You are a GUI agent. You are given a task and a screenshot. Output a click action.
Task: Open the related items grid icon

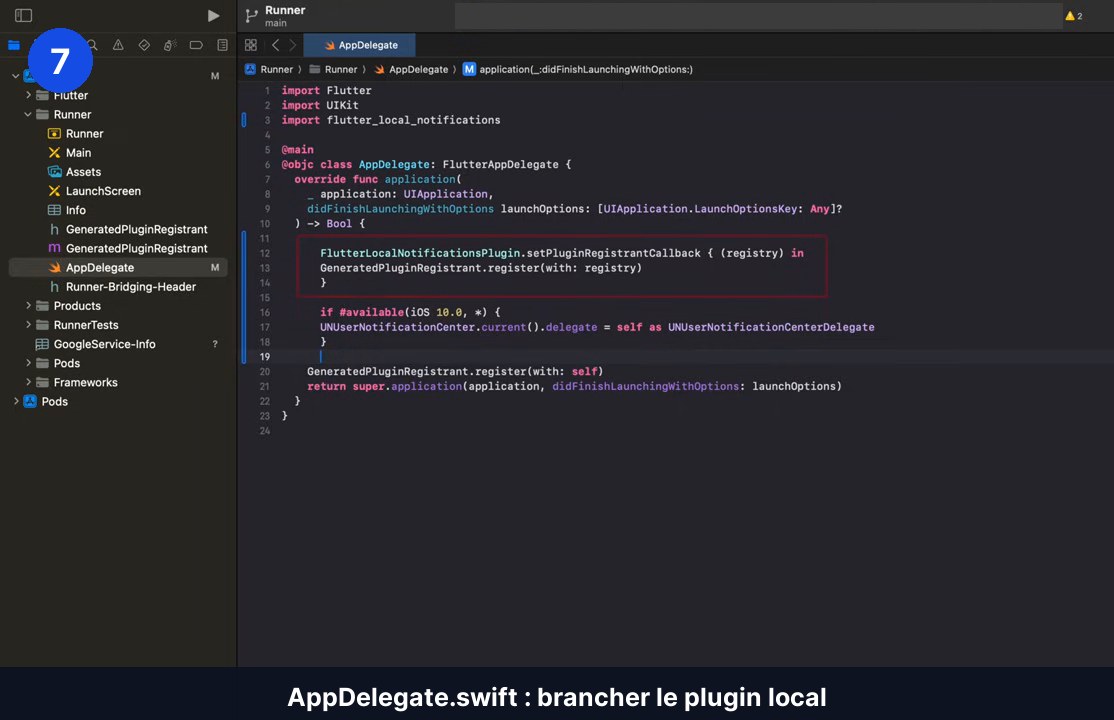(251, 45)
